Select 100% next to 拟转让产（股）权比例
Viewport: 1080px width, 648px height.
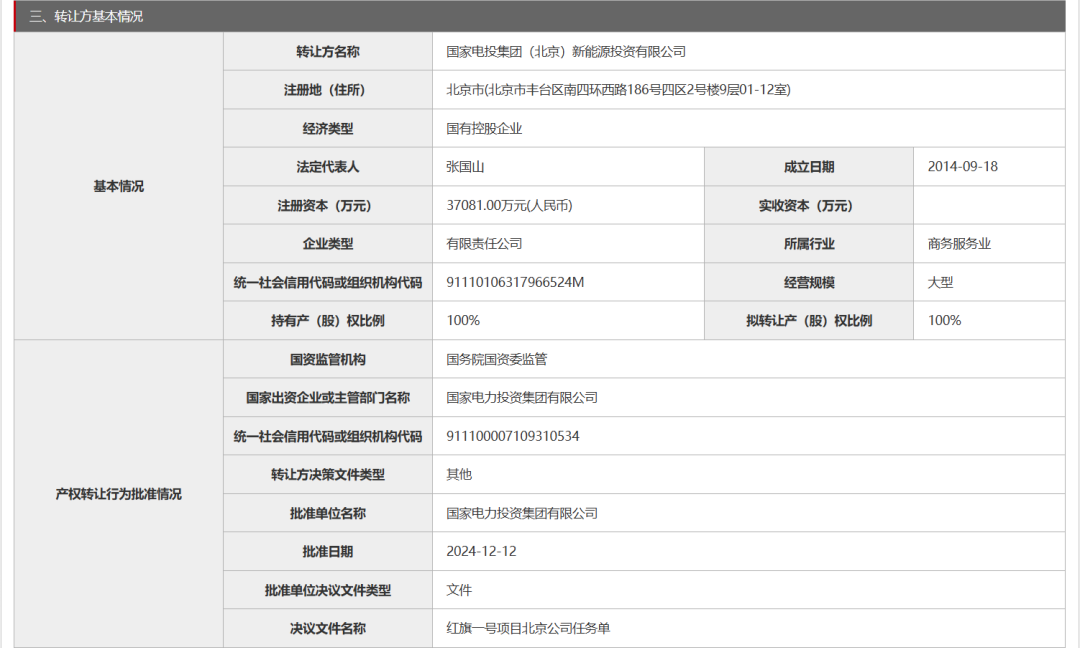(x=944, y=321)
